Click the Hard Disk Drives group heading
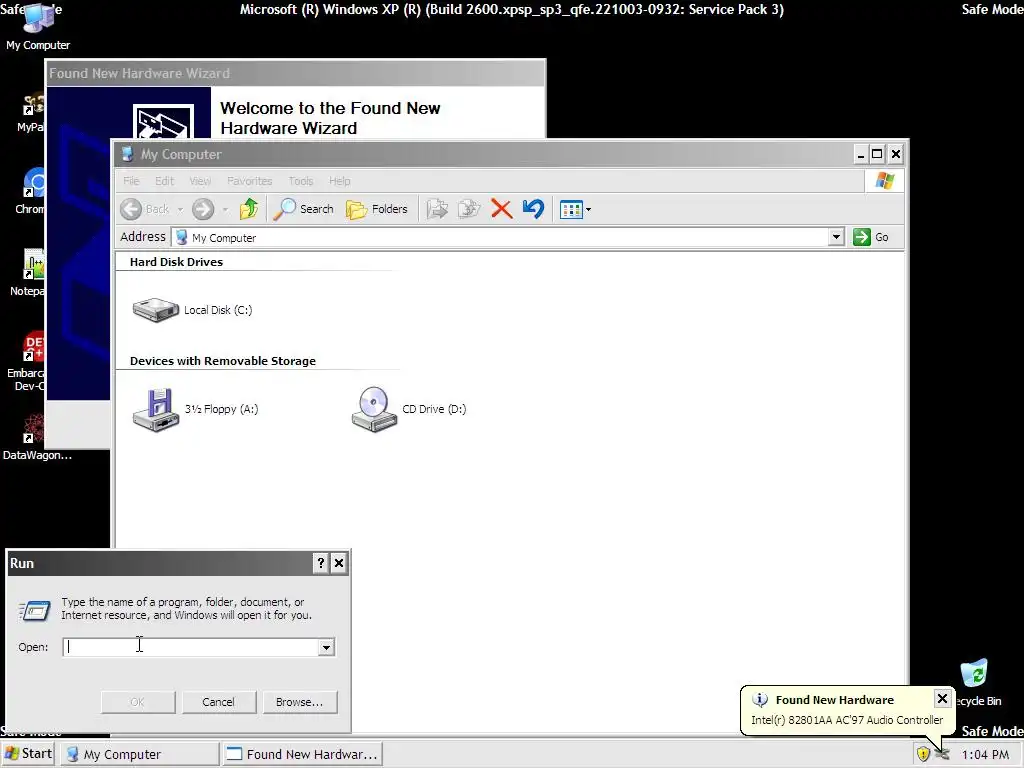 point(176,262)
